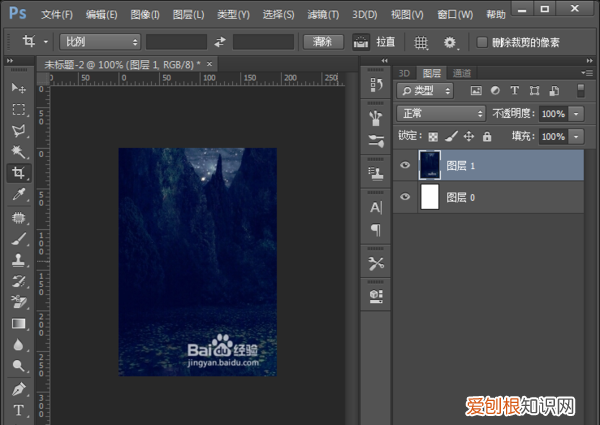Click the 清除 button

click(323, 42)
